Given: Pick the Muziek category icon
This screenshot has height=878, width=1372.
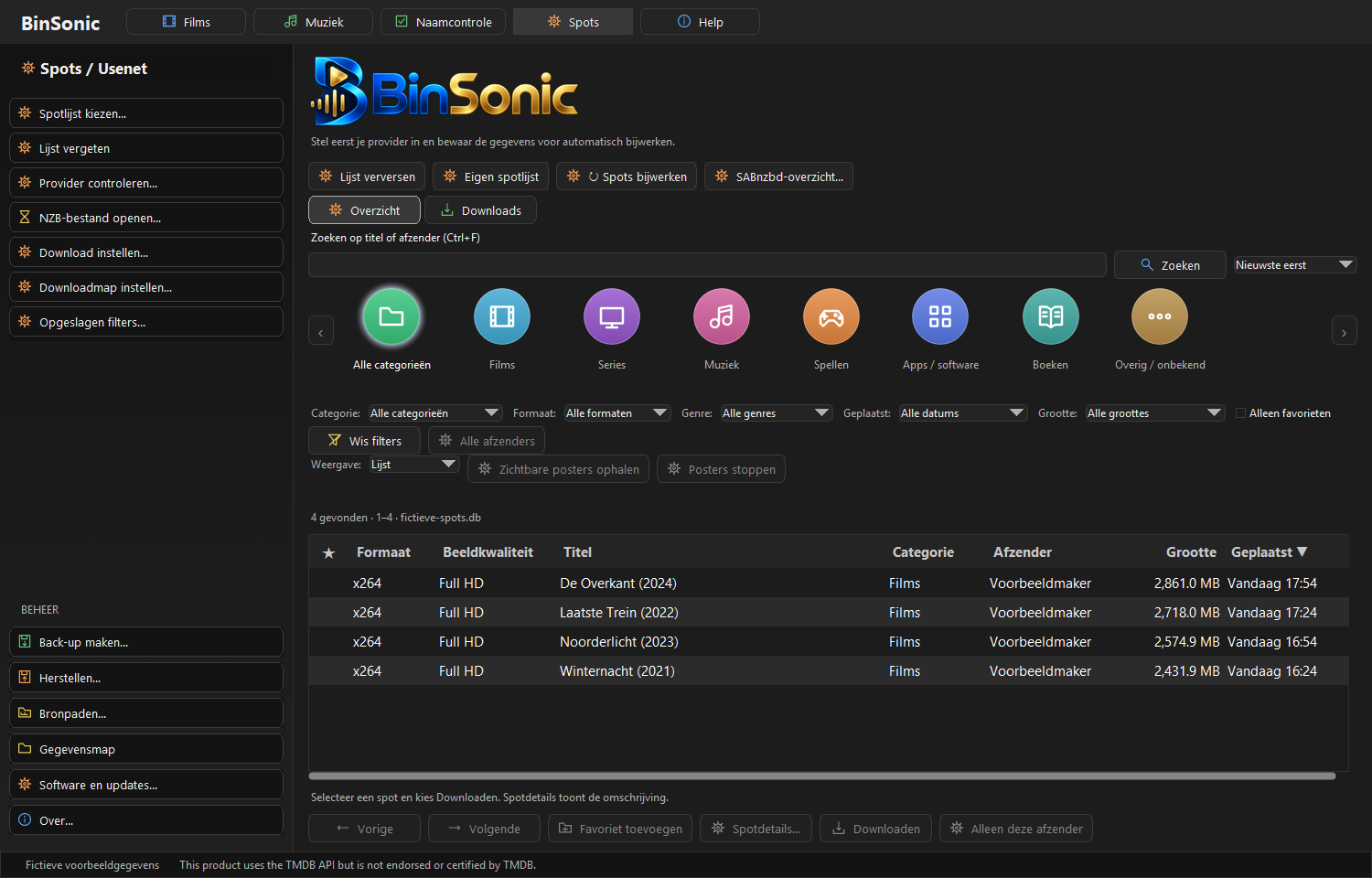Looking at the screenshot, I should (722, 316).
